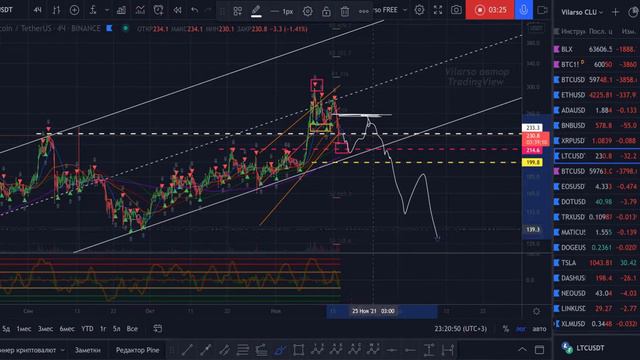640x360 pixels.
Task: Toggle auto scale (авто)
Action: pyautogui.click(x=539, y=329)
